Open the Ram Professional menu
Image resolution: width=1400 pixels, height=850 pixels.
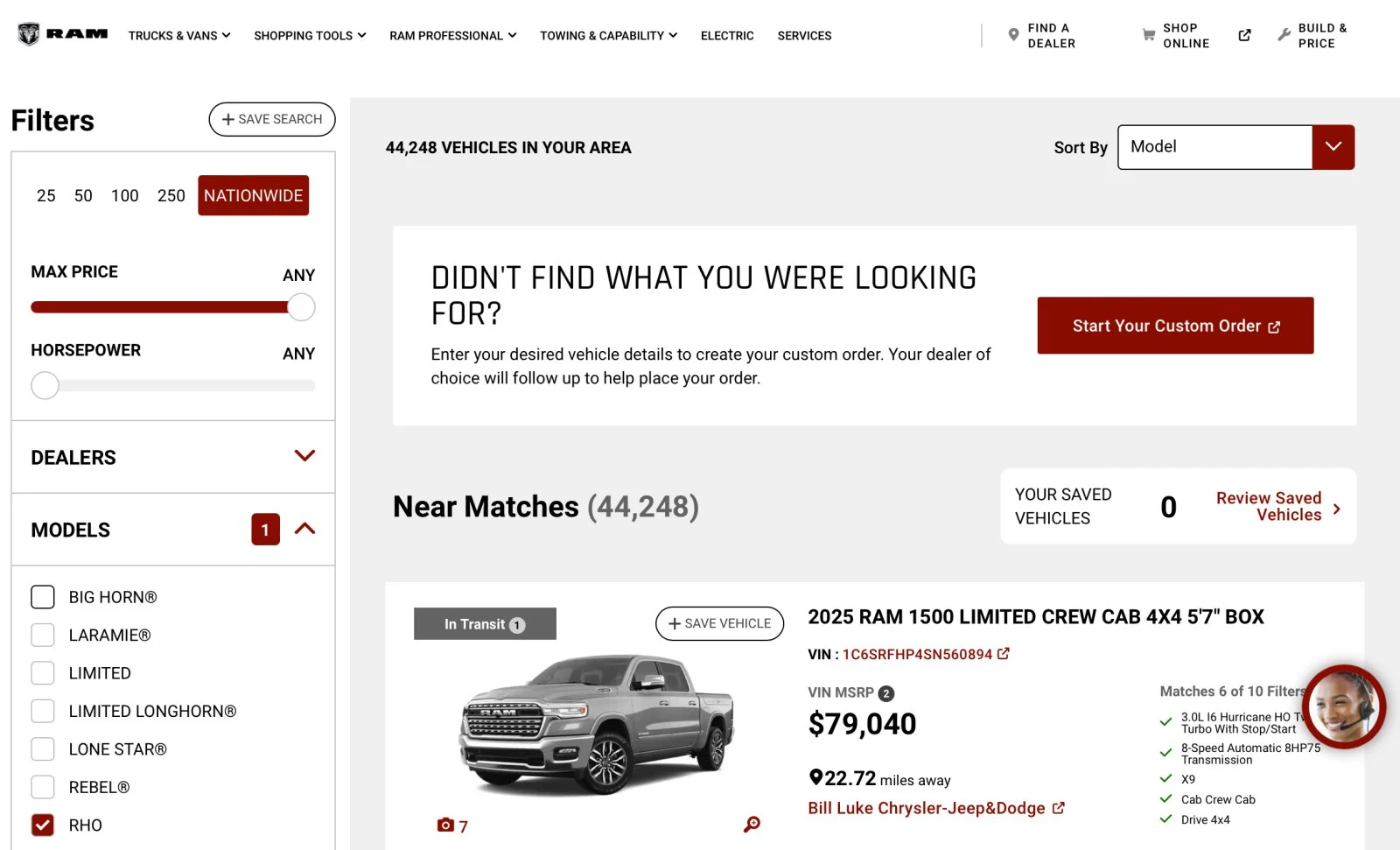point(453,36)
